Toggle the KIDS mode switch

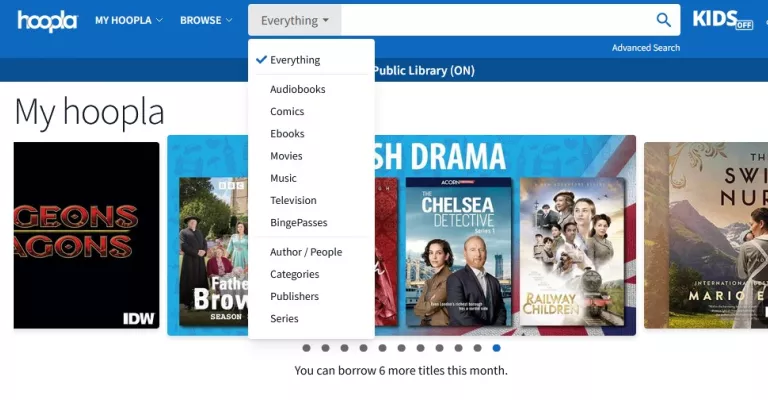722,20
